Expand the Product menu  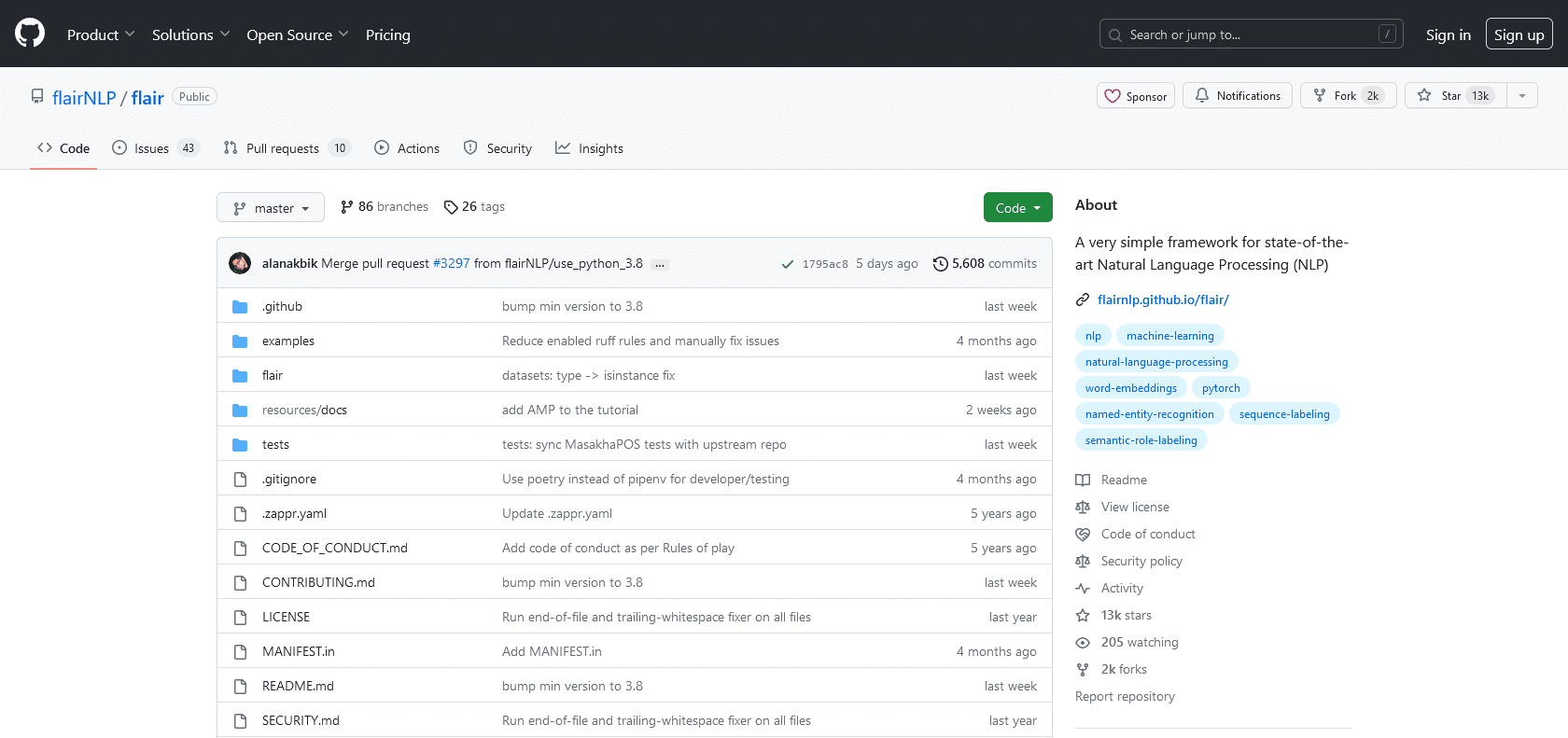tap(101, 35)
